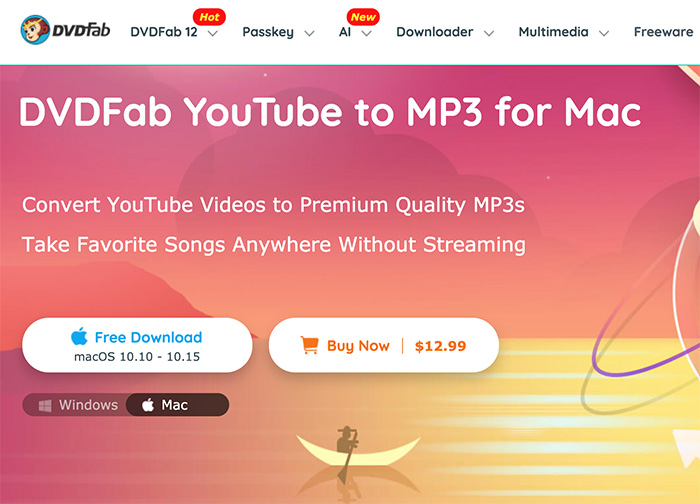700x504 pixels.
Task: Click the Windows logo icon in platform switcher
Action: [x=45, y=405]
